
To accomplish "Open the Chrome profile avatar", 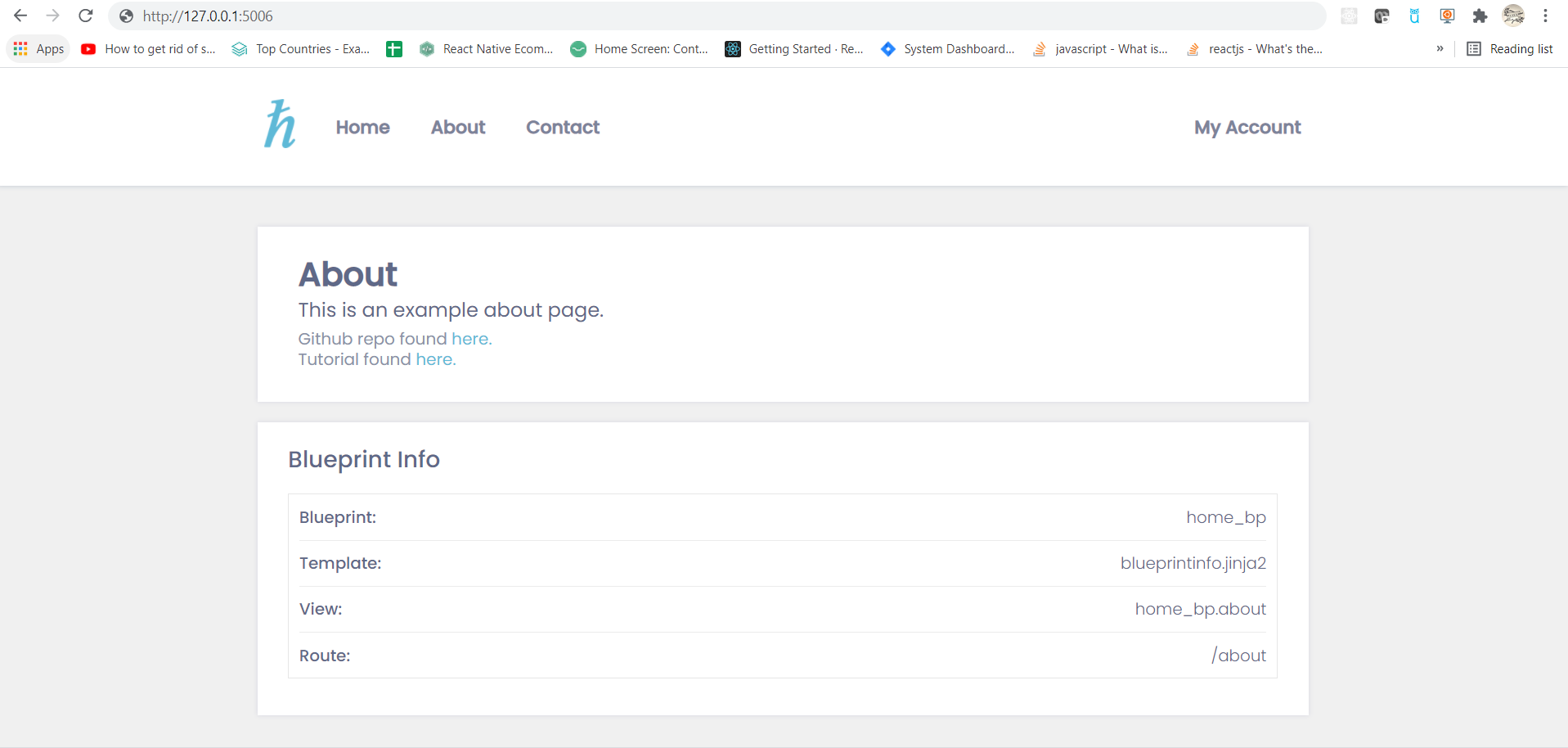I will 1513,16.
